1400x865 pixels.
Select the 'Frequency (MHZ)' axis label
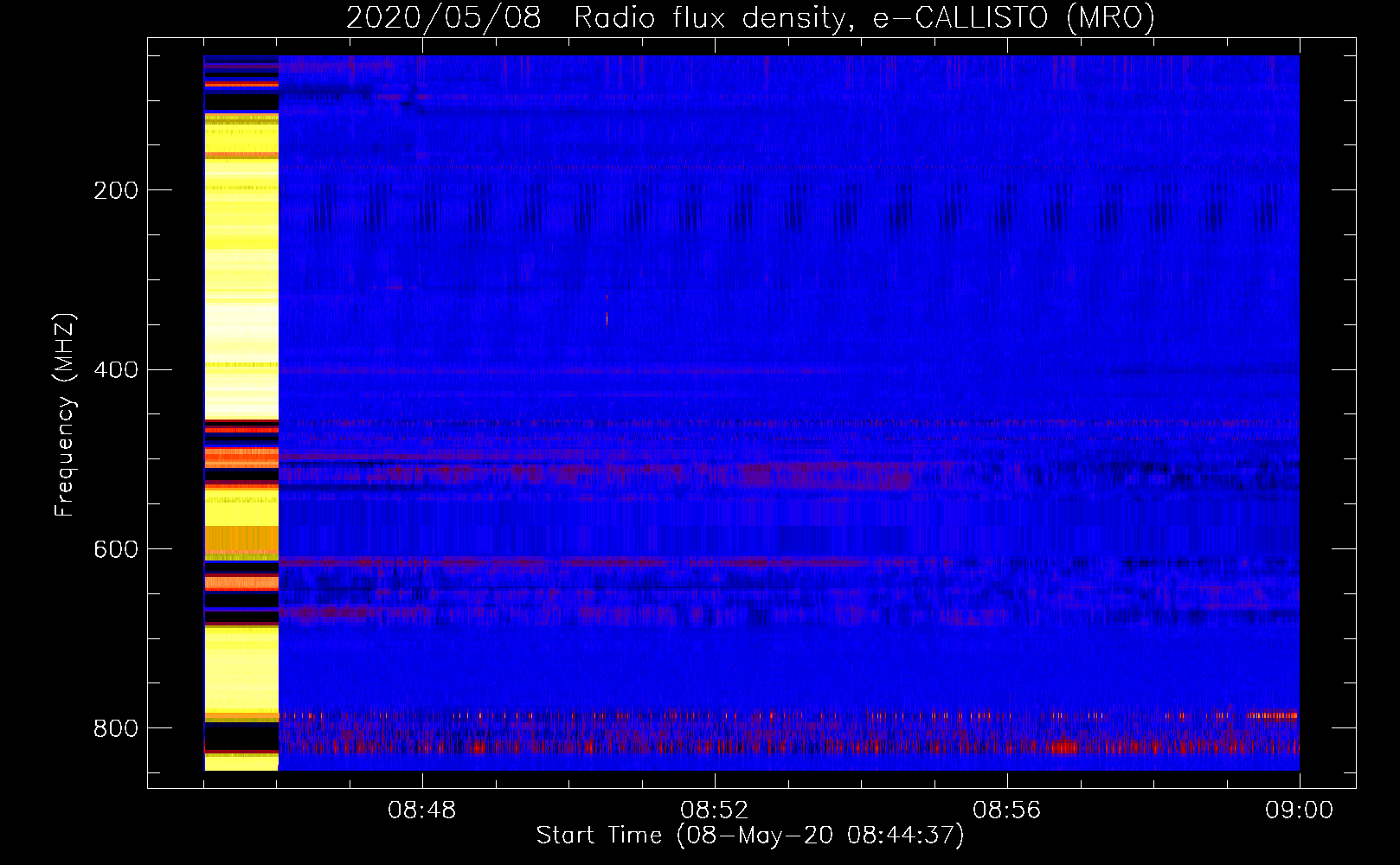[65, 415]
